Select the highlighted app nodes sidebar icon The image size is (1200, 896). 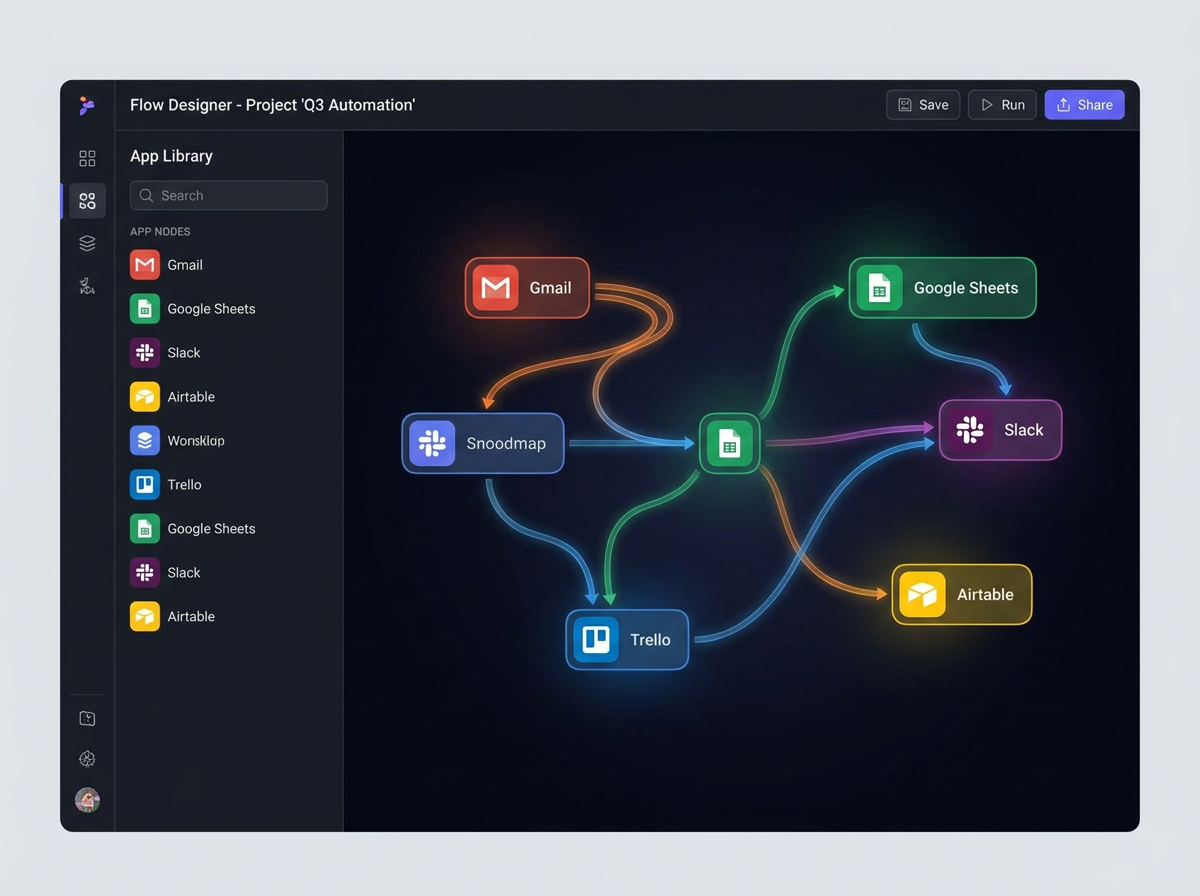point(87,201)
